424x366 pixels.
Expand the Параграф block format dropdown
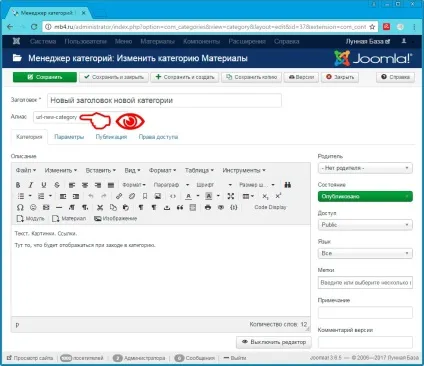(171, 185)
